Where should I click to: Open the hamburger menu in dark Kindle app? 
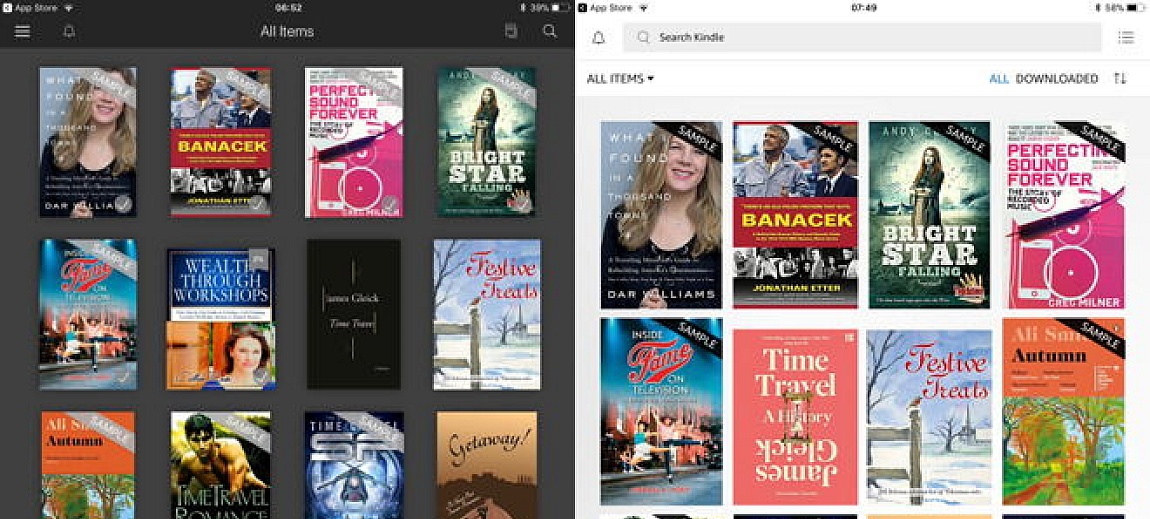coord(23,32)
